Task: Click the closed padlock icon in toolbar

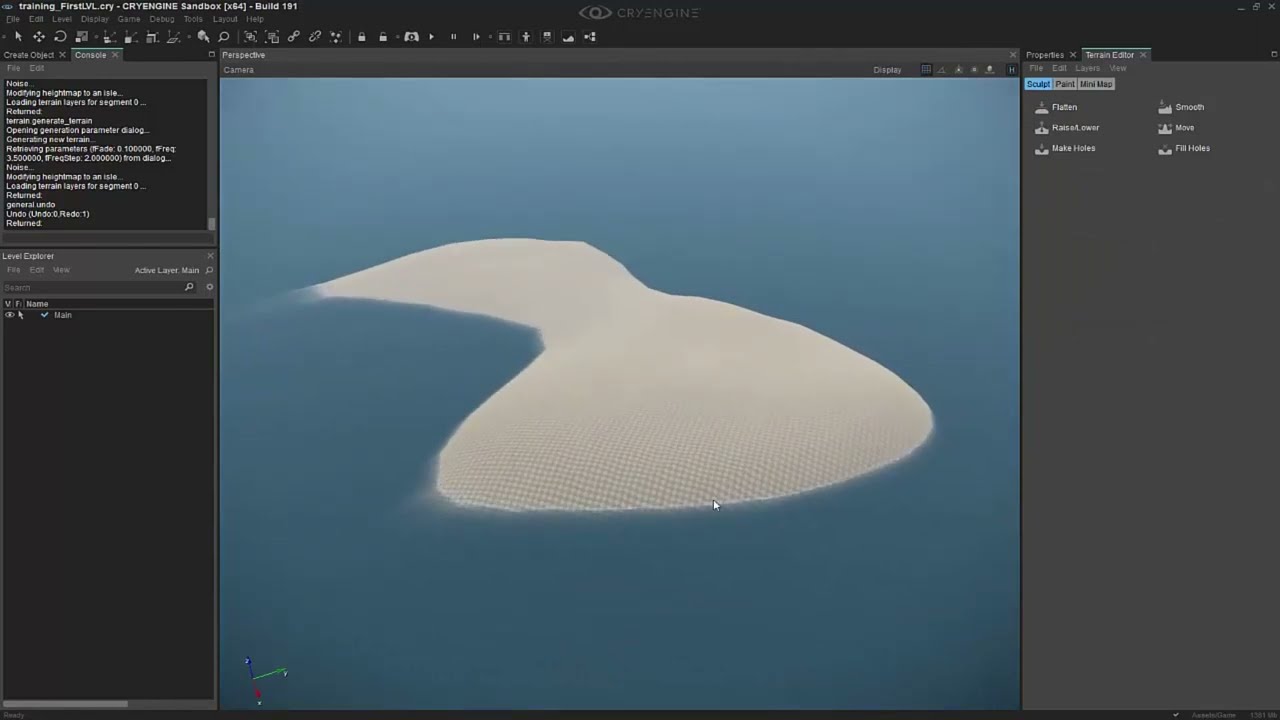Action: pos(361,37)
